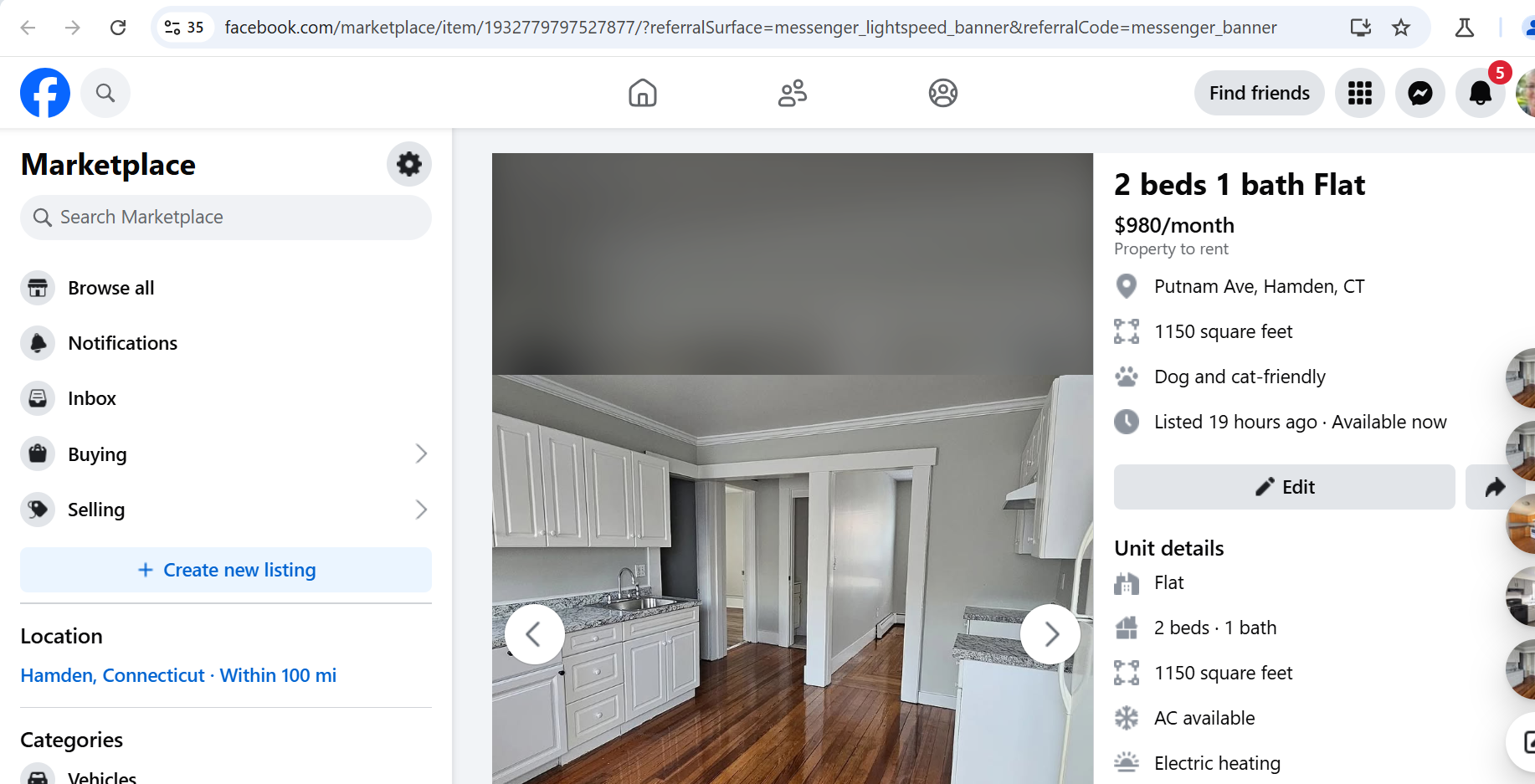Click the Unit details heading

(1169, 548)
